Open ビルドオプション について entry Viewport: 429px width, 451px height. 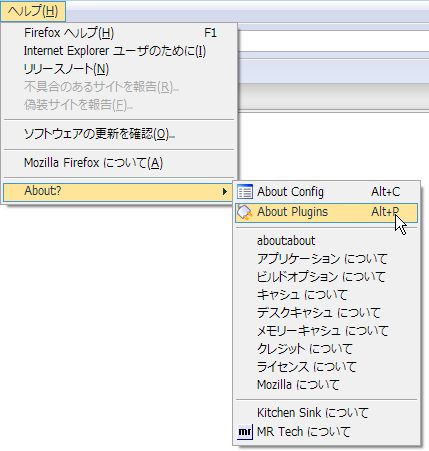pos(326,277)
